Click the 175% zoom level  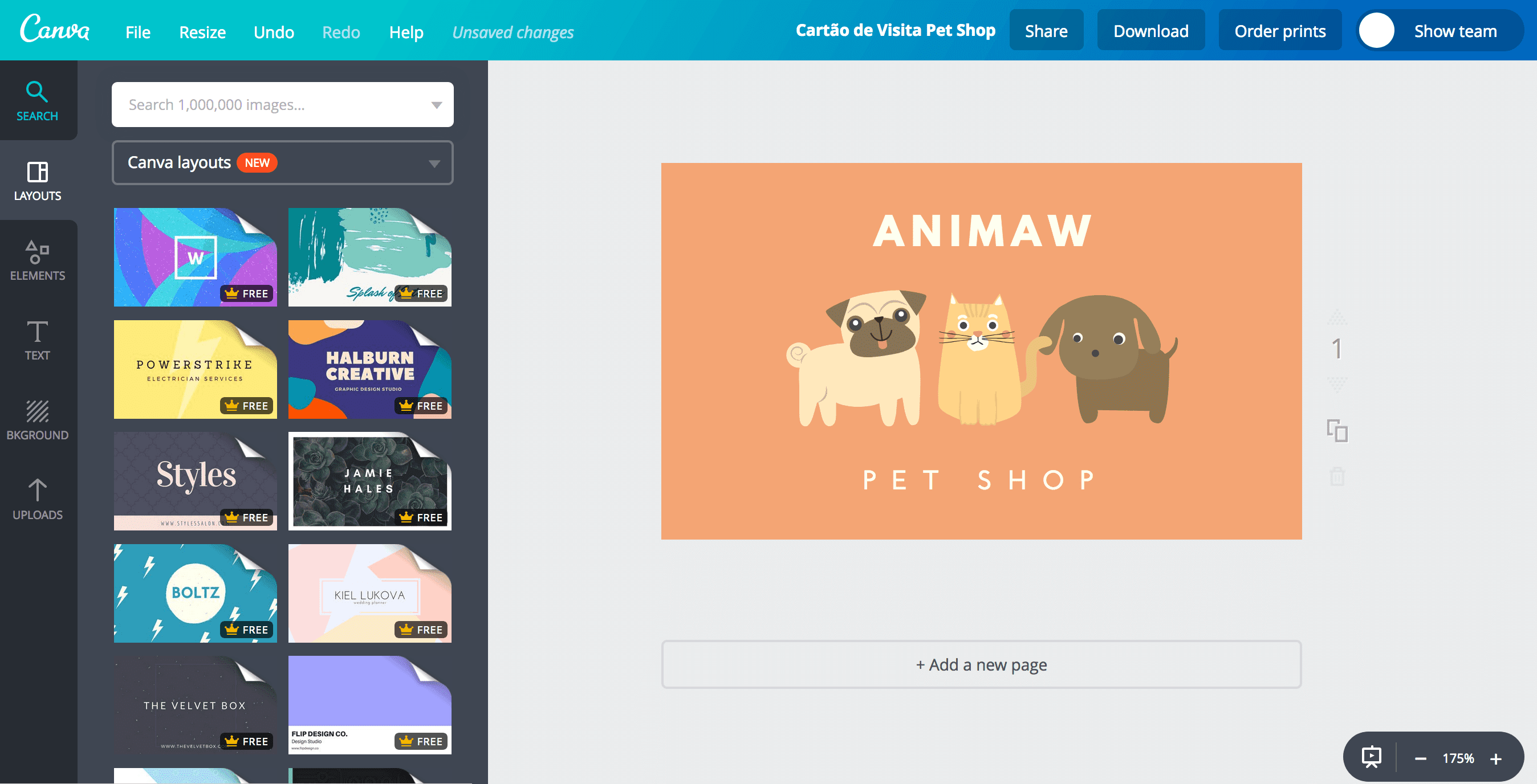click(x=1458, y=758)
